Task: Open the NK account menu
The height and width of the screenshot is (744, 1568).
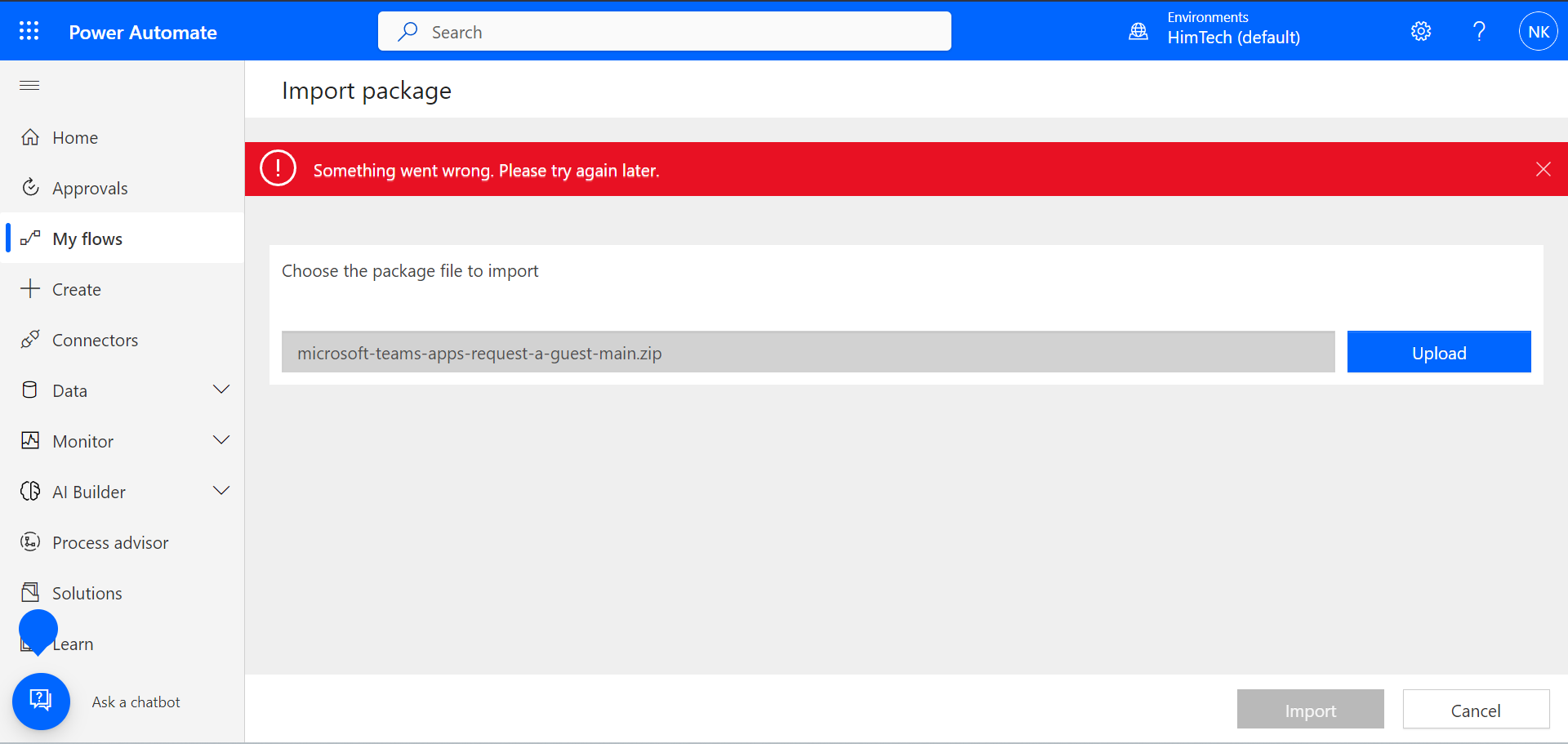Action: coord(1539,30)
